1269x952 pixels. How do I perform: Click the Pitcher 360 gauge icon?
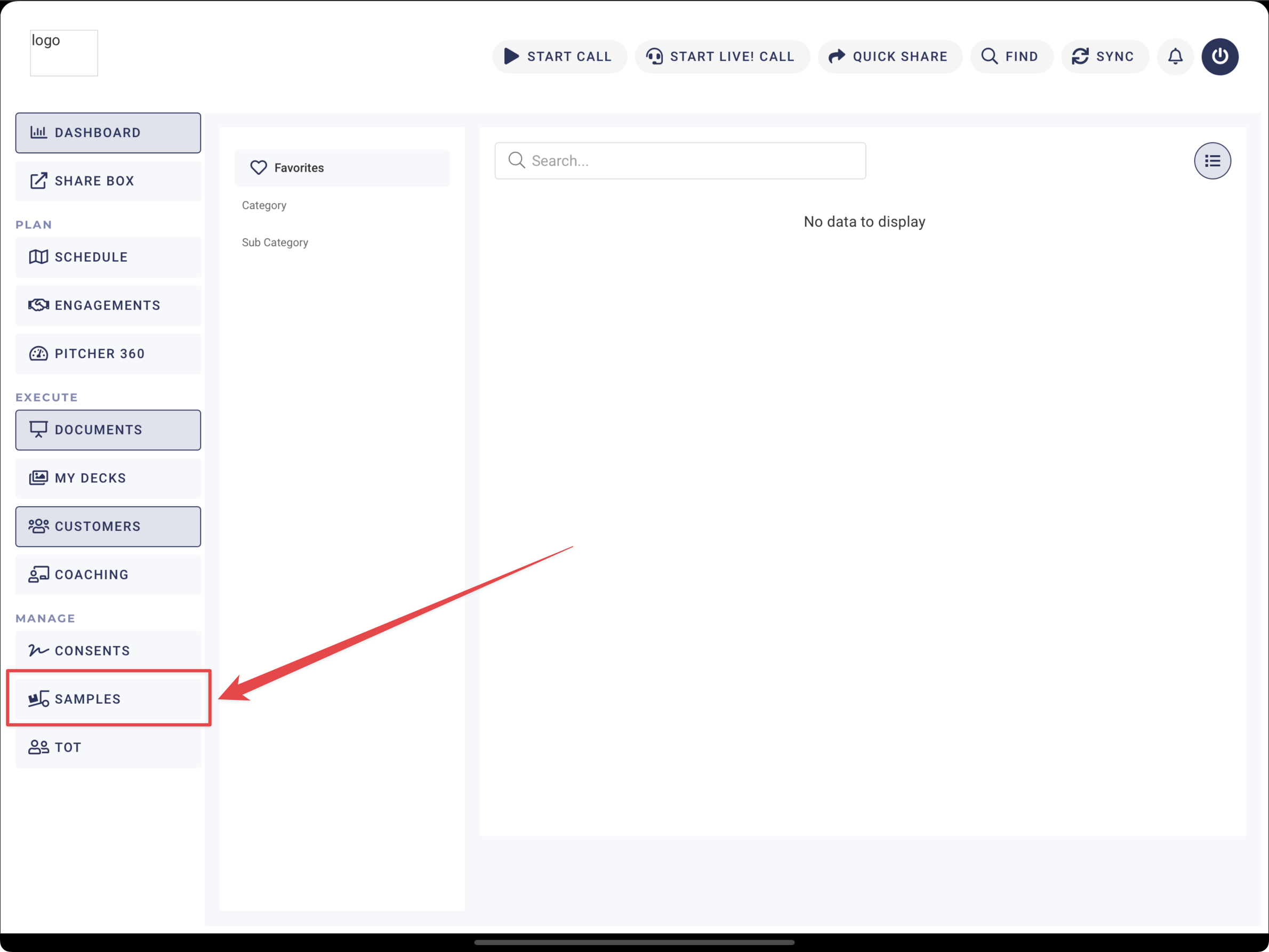coord(38,354)
